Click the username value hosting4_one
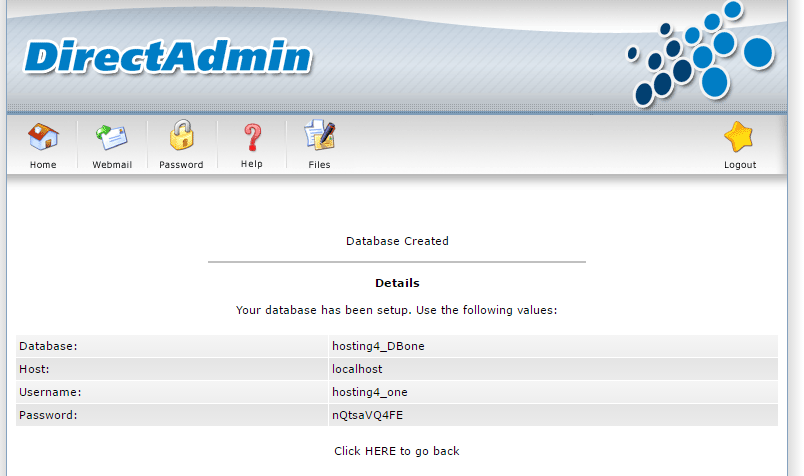The width and height of the screenshot is (804, 476). coord(370,392)
